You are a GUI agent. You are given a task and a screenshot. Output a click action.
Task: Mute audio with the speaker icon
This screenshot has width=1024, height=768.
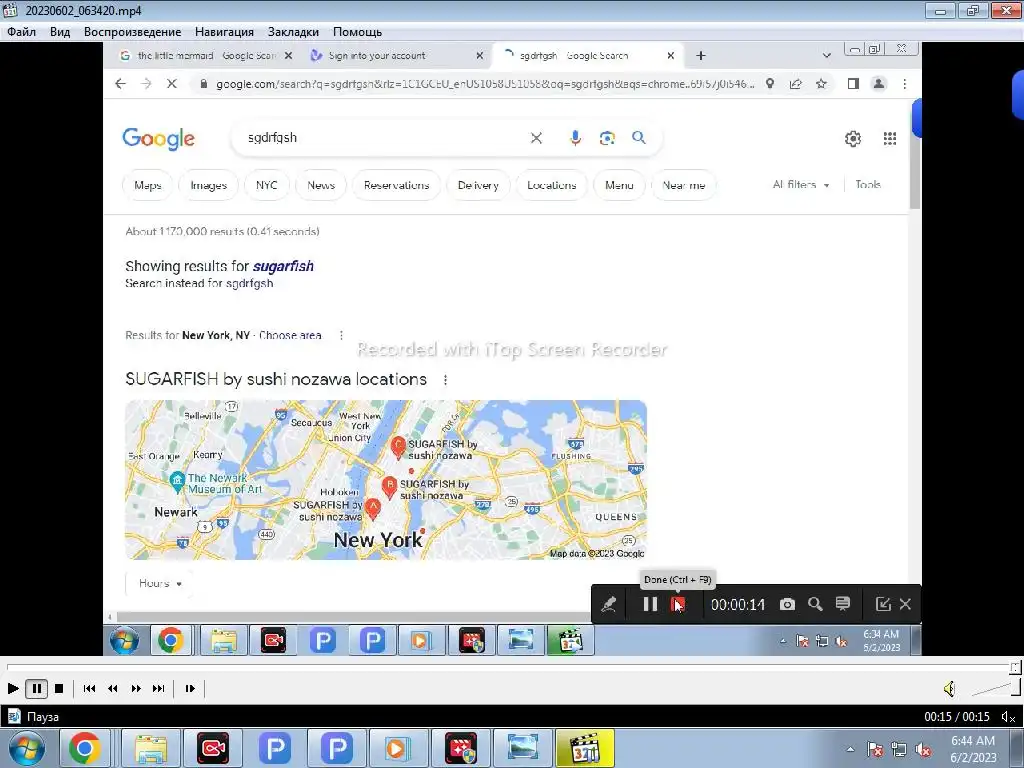950,688
